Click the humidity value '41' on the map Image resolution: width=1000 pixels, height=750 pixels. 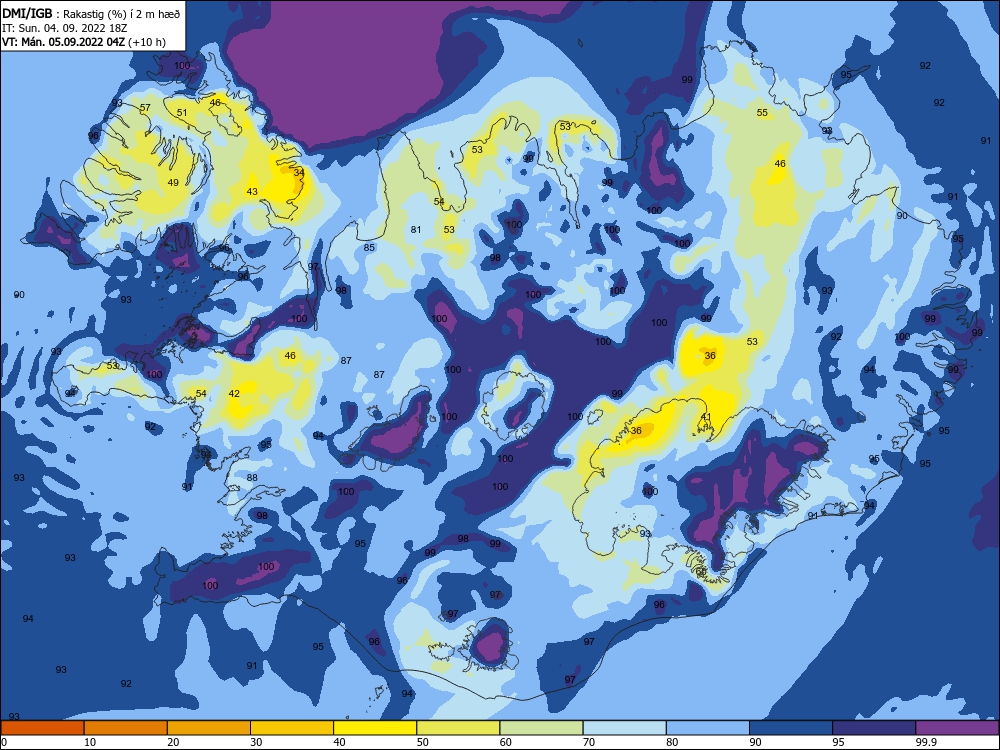(x=706, y=417)
